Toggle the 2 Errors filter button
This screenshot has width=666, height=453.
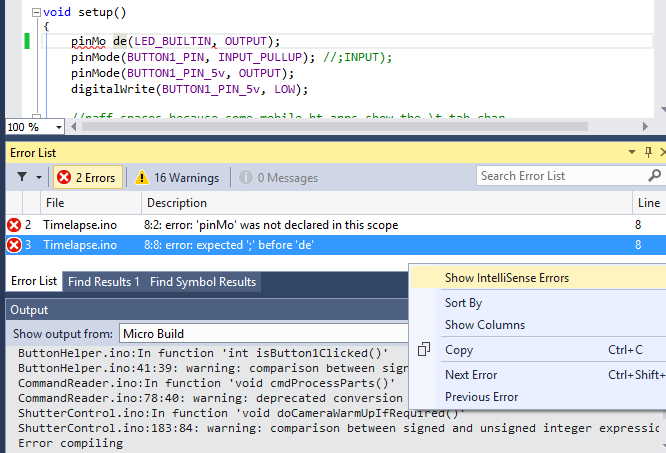point(87,177)
